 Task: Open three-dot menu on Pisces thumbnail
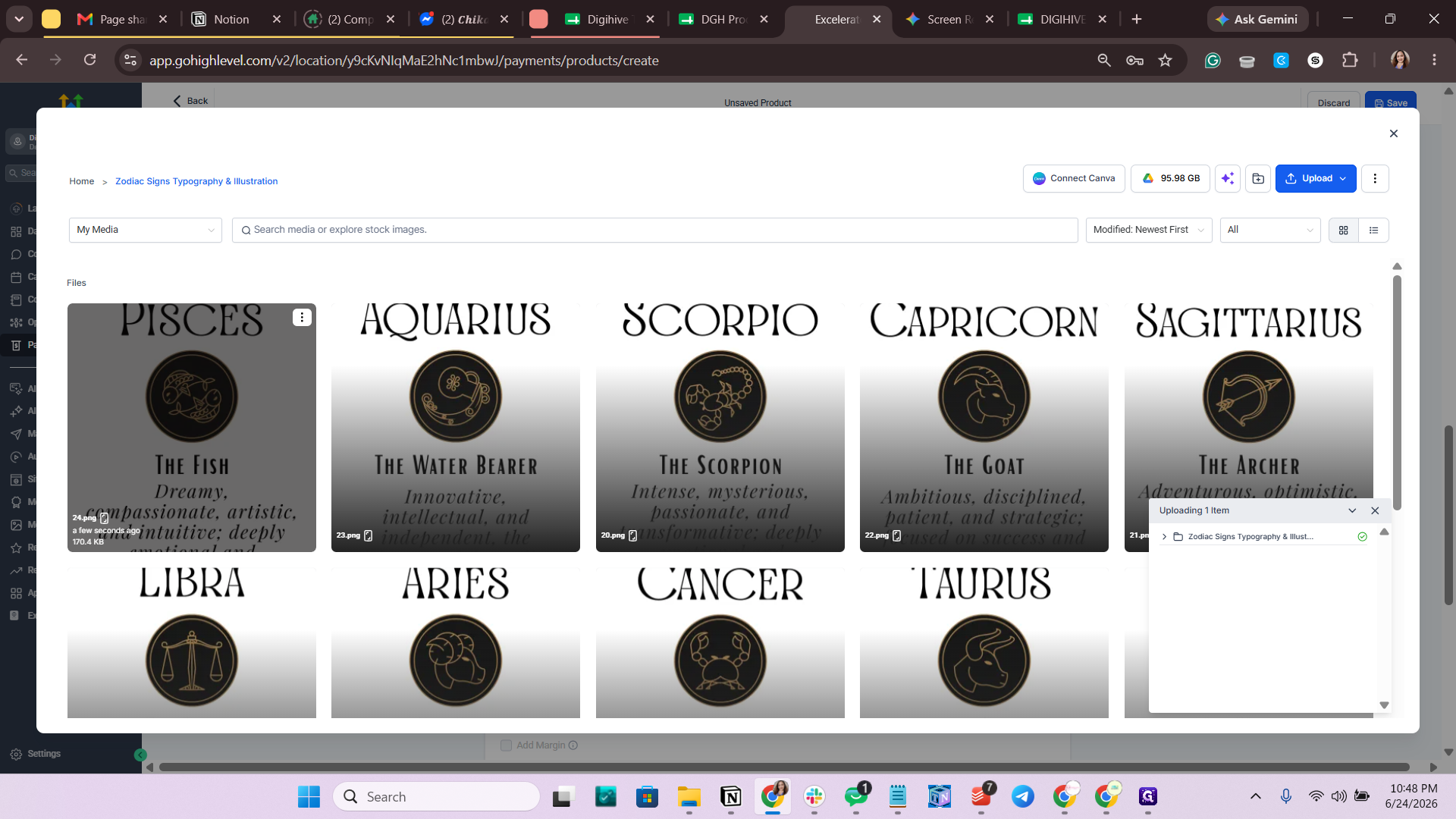302,318
